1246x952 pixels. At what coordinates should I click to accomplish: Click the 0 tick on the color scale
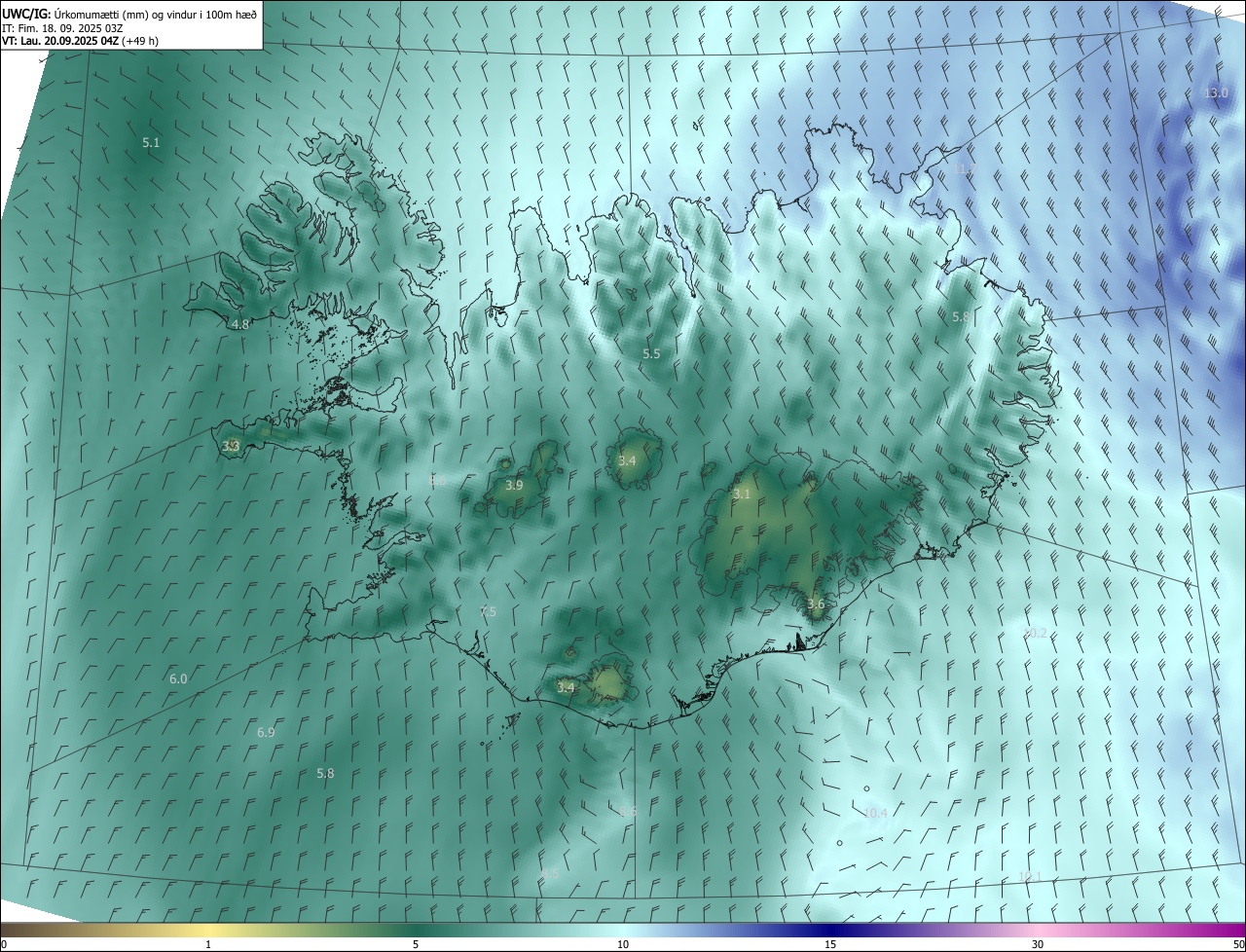pos(4,944)
